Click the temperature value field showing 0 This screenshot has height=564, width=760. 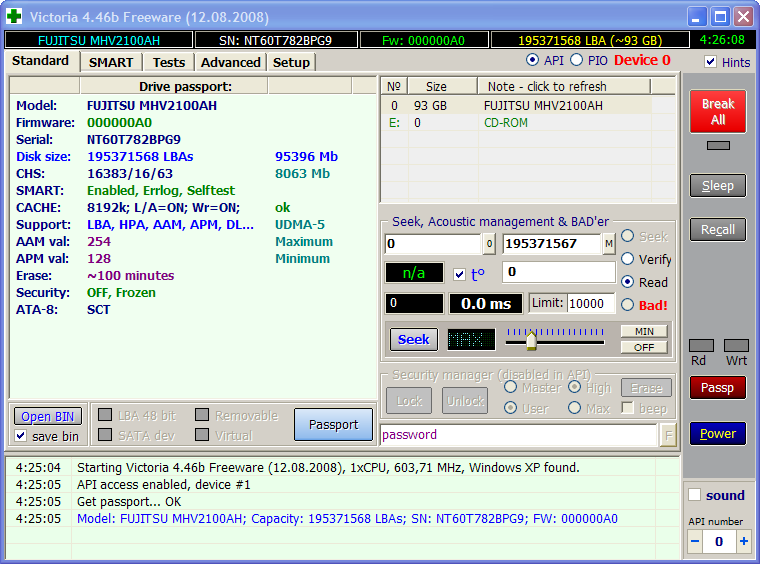[559, 272]
